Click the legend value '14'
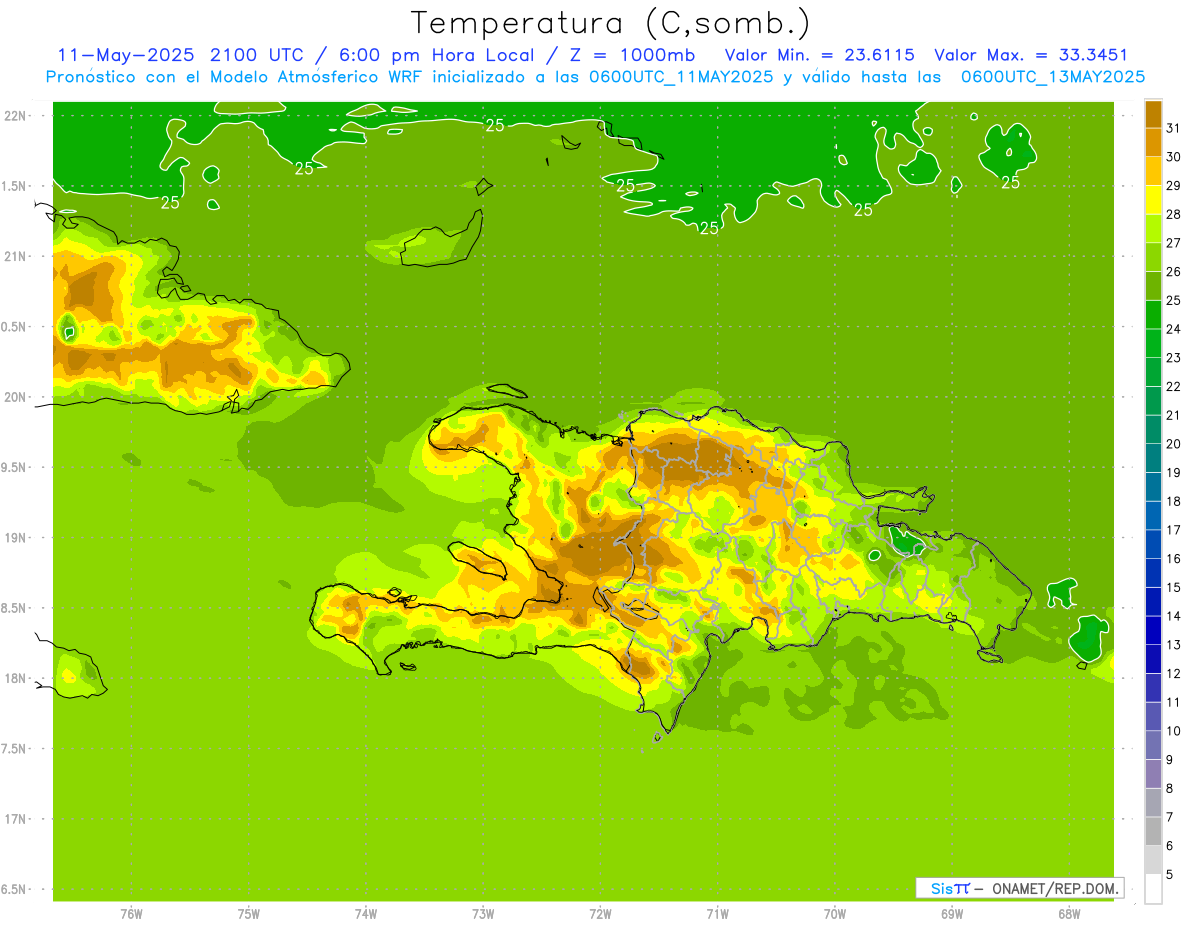Viewport: 1200px width, 927px height. tap(1174, 616)
